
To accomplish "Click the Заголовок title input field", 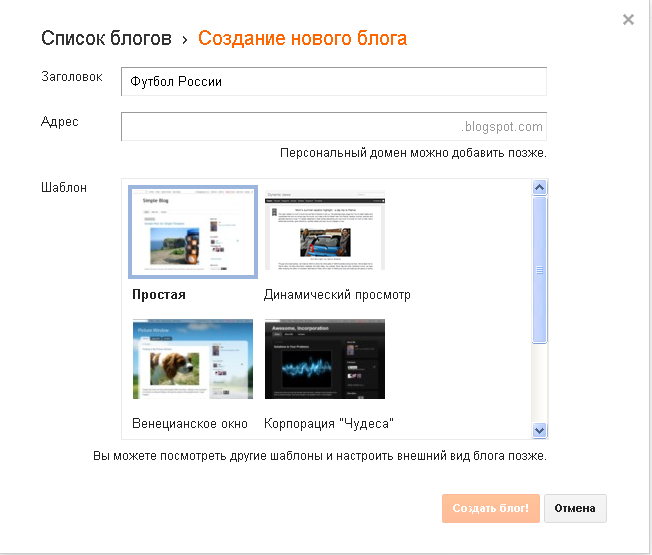I will point(334,81).
